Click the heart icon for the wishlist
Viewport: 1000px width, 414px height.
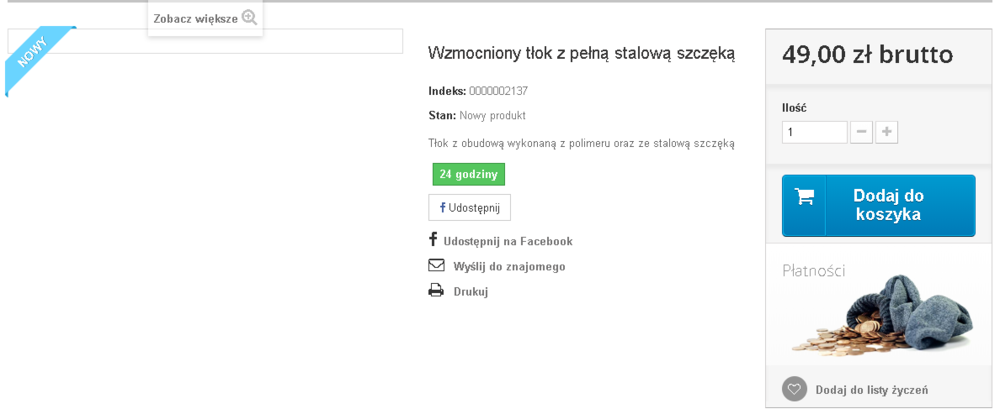coord(795,389)
